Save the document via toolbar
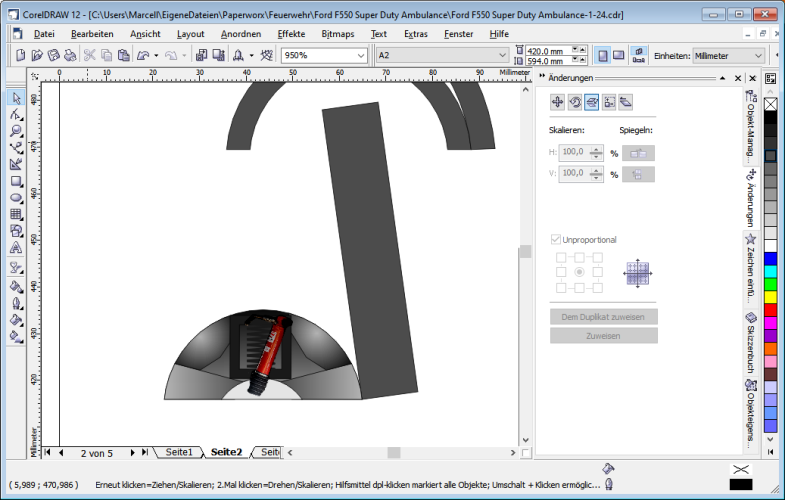The image size is (785, 500). click(54, 55)
